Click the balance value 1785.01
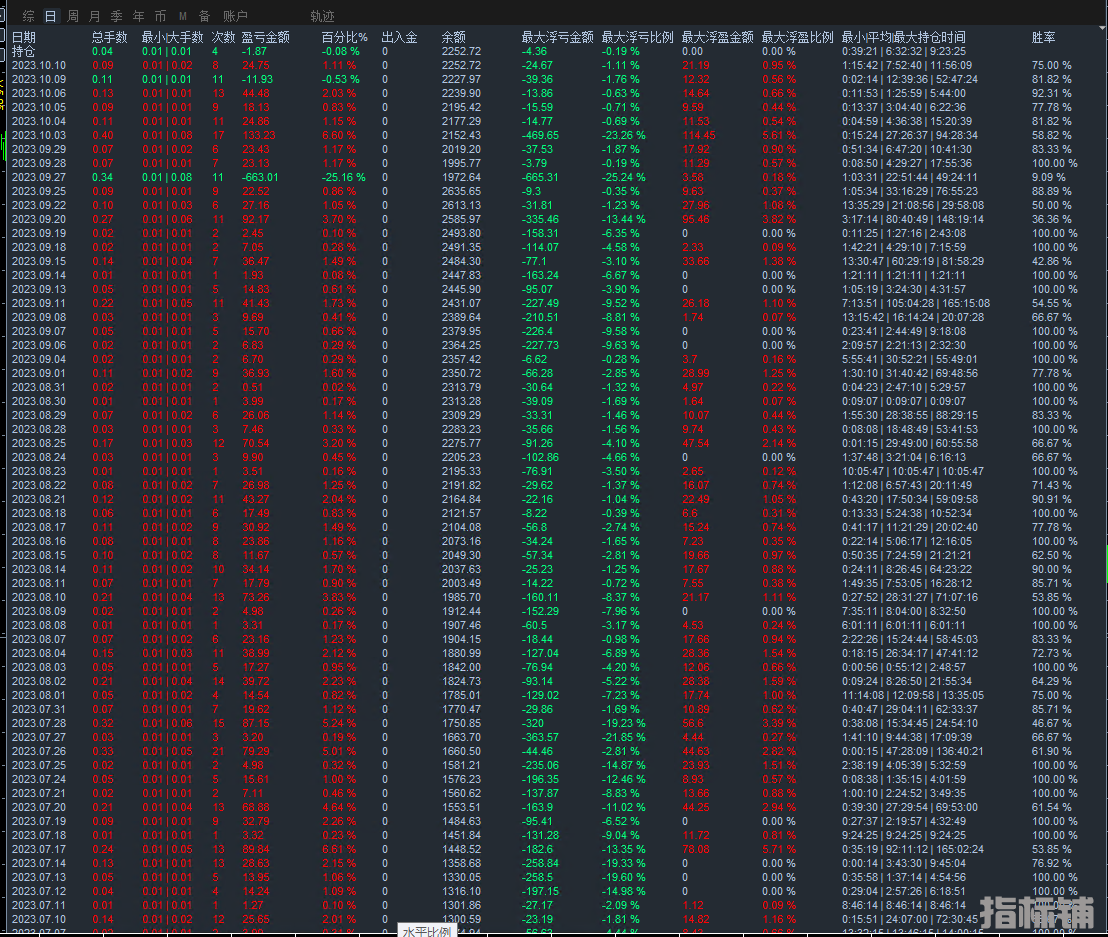The height and width of the screenshot is (937, 1108). pyautogui.click(x=461, y=695)
